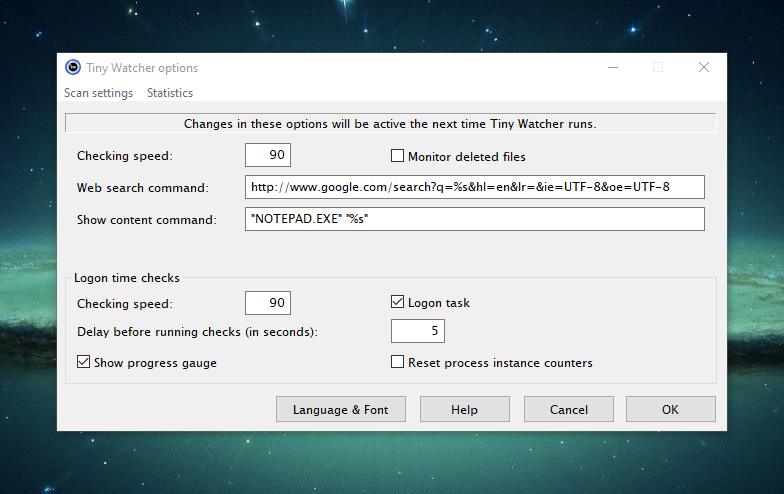Click the Logon time Checking speed field
Screen dimensions: 784x494
[268, 303]
